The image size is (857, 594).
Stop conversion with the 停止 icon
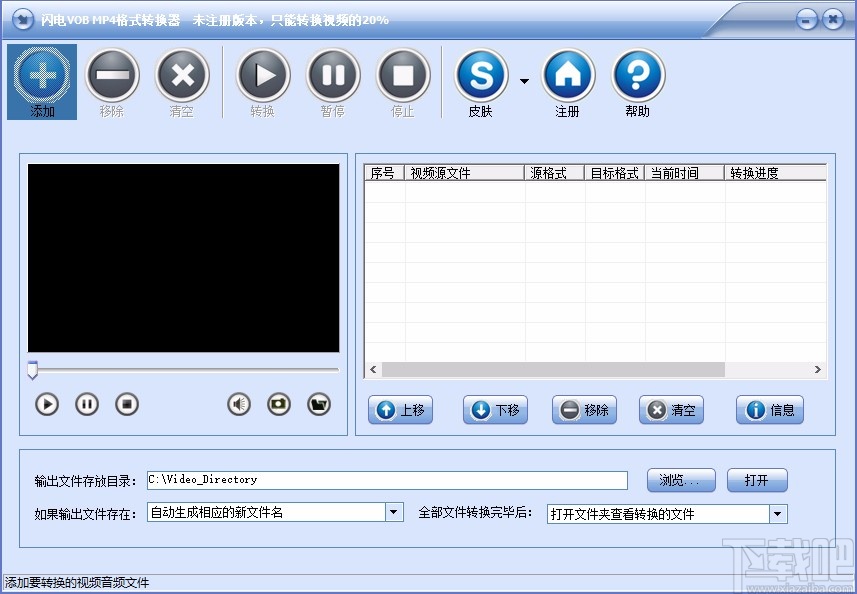click(x=403, y=80)
